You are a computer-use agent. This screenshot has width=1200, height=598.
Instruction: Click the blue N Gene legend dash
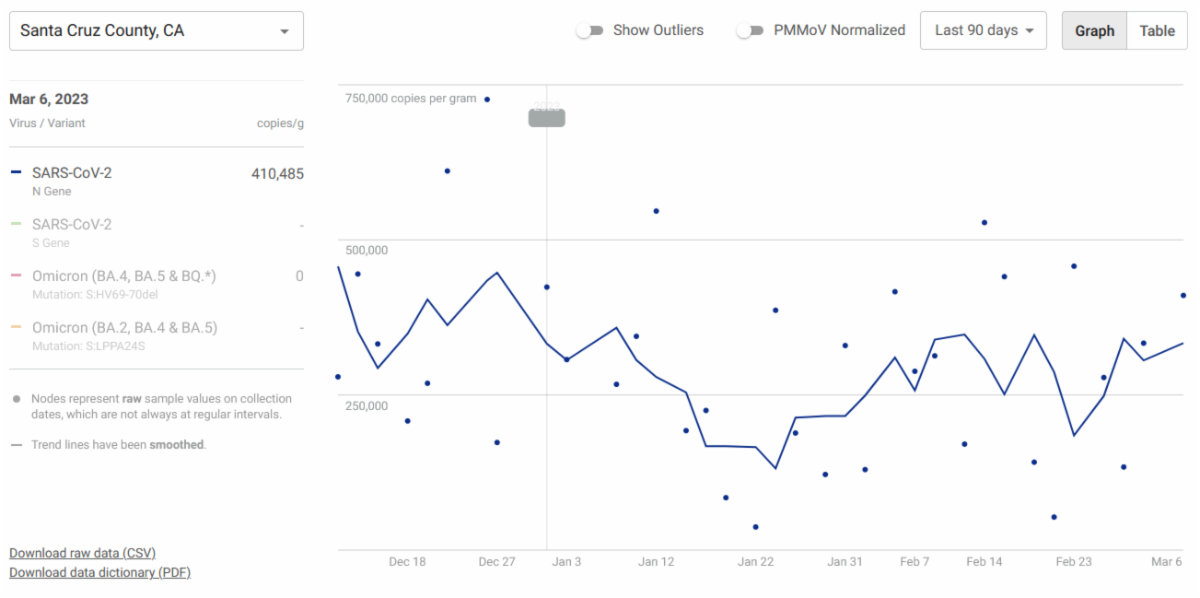(16, 173)
